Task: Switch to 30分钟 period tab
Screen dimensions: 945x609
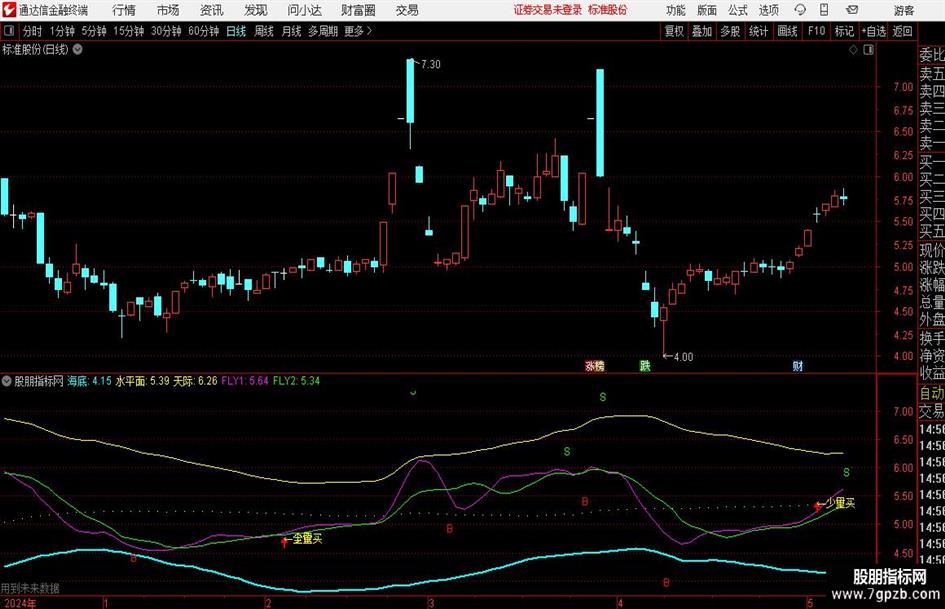Action: pos(166,31)
